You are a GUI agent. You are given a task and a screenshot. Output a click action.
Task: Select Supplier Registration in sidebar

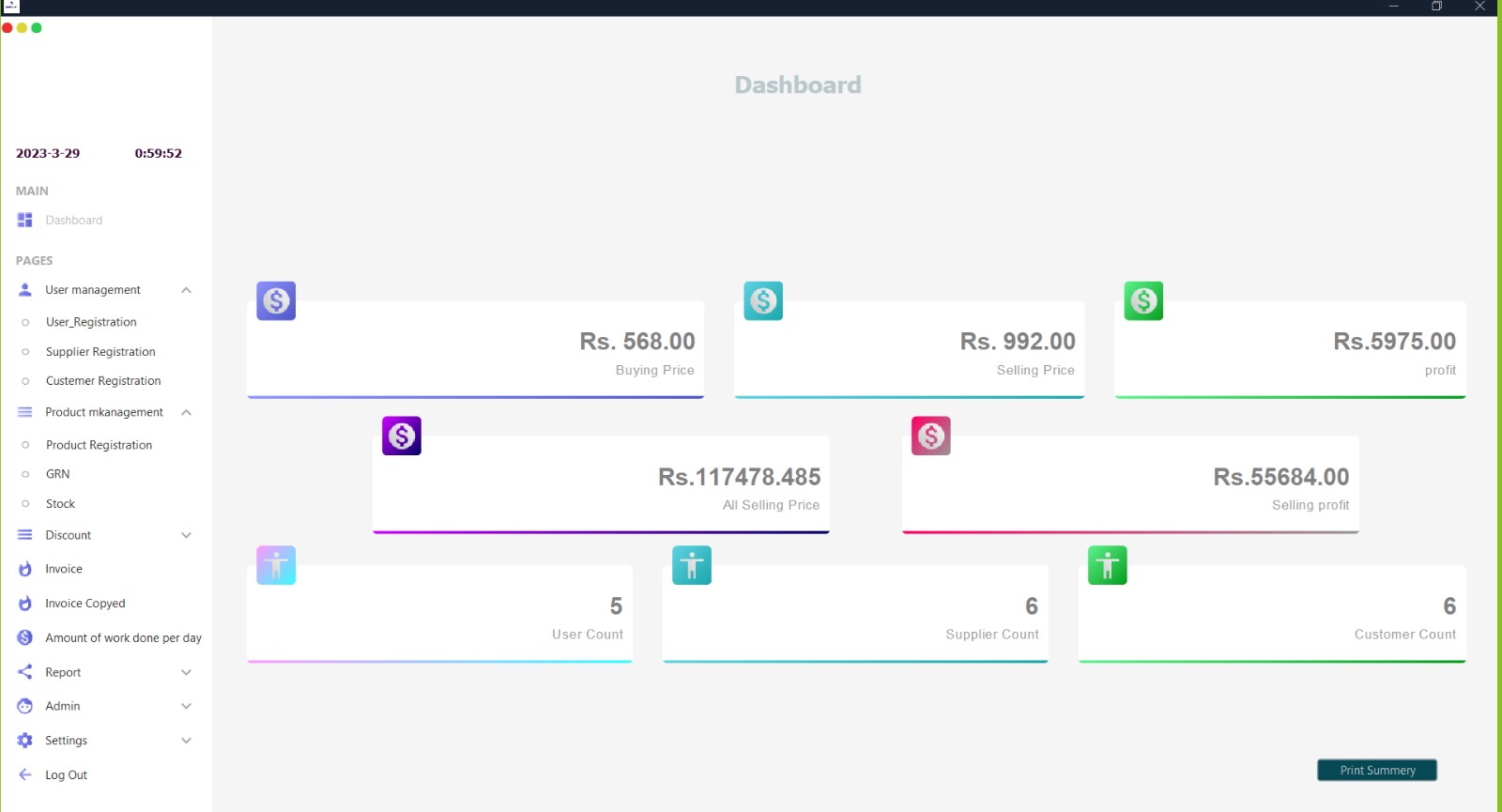[100, 352]
